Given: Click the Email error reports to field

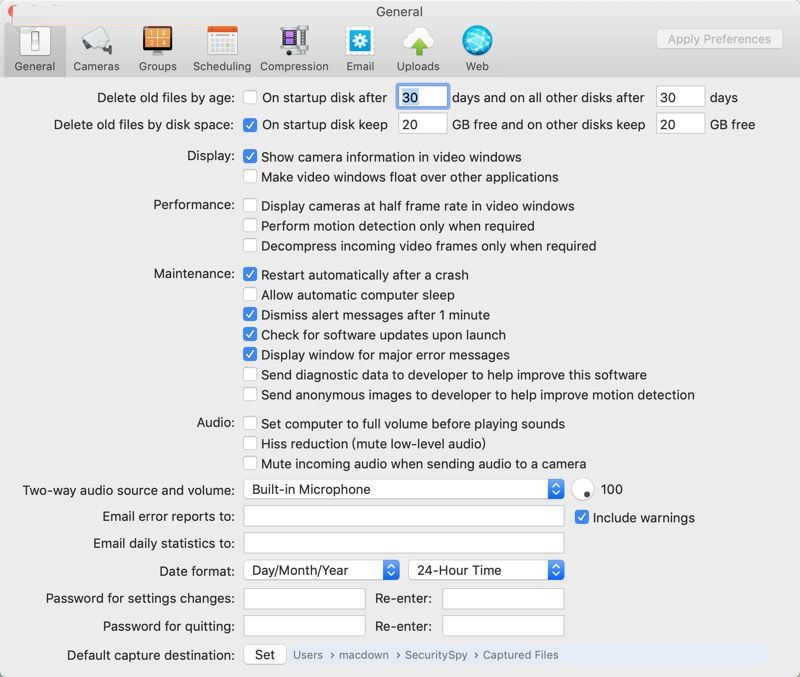Looking at the screenshot, I should 404,516.
